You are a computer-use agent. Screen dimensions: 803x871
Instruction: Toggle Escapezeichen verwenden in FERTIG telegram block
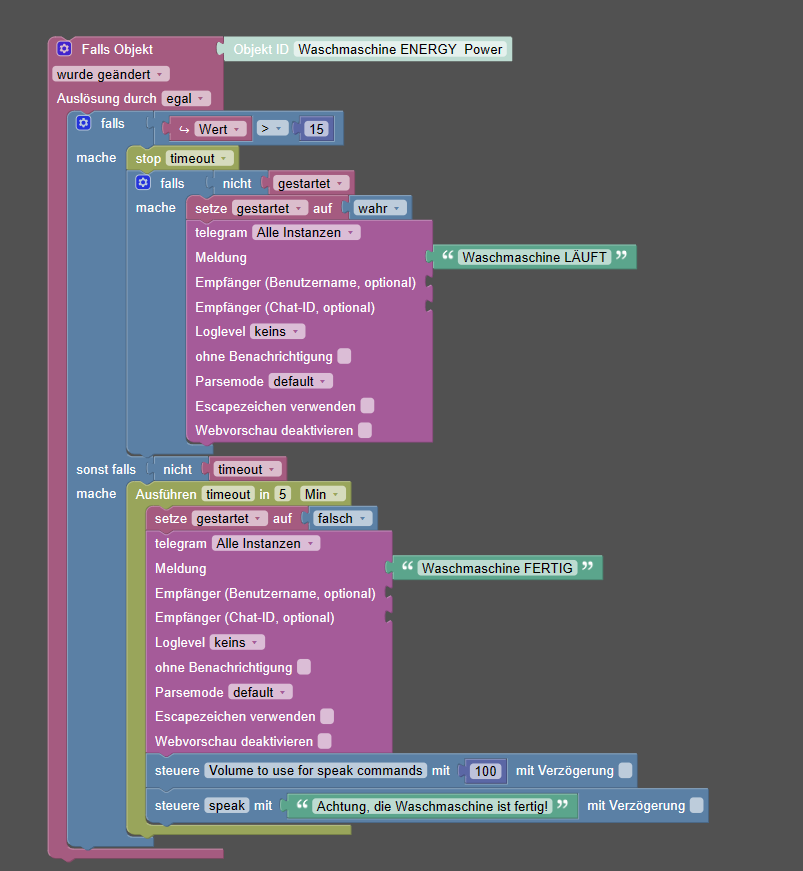327,716
